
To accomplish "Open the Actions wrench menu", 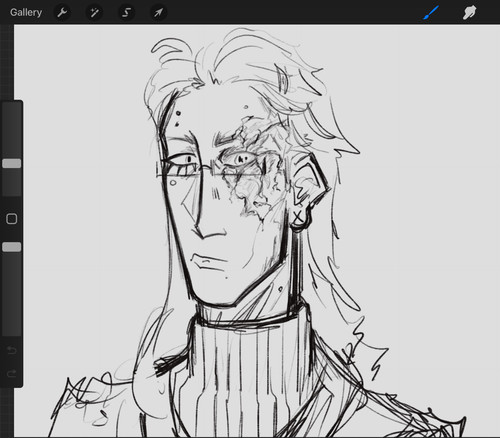I will point(62,13).
